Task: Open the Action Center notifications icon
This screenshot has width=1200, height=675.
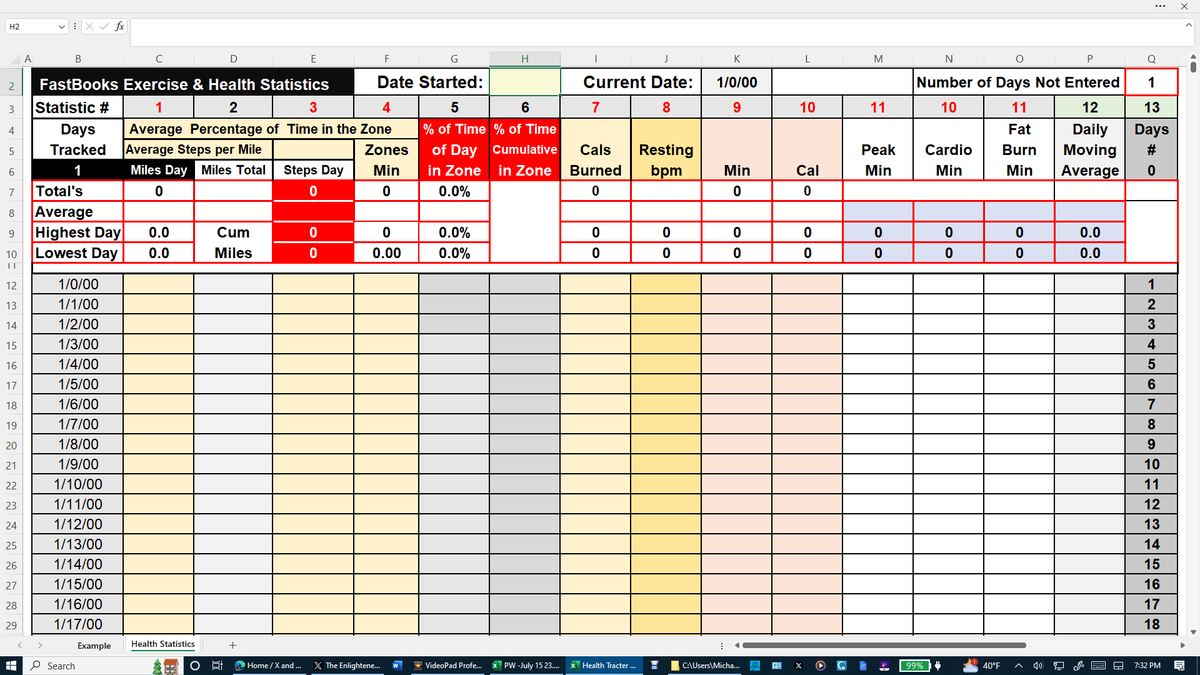Action: point(1181,665)
